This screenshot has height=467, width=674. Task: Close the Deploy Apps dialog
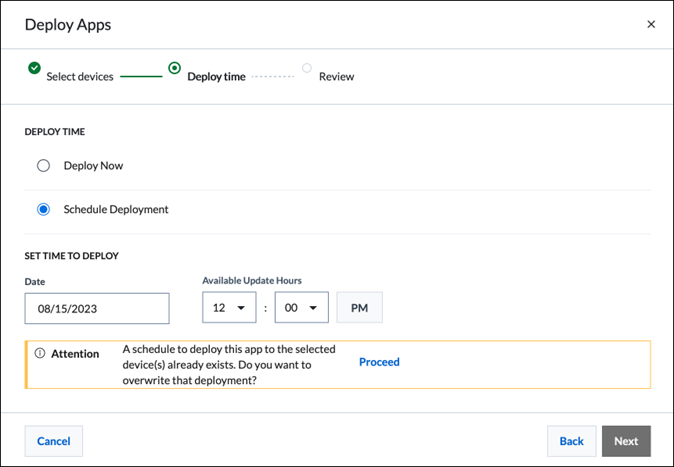point(651,24)
